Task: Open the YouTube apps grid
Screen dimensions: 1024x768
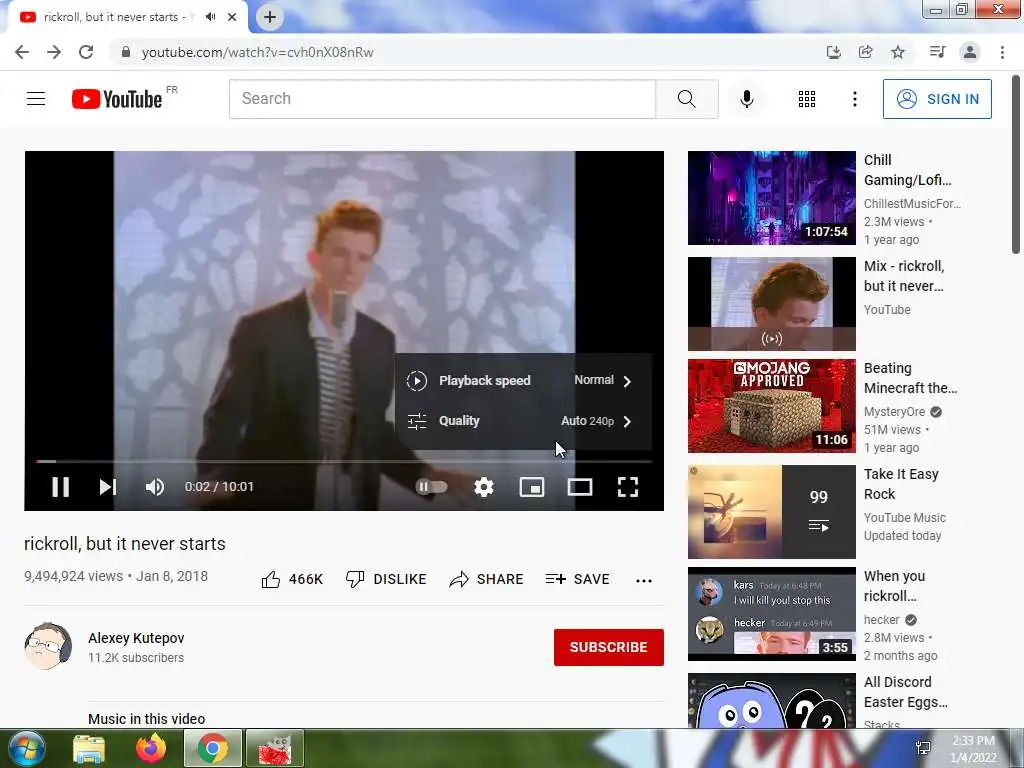Action: [x=807, y=99]
